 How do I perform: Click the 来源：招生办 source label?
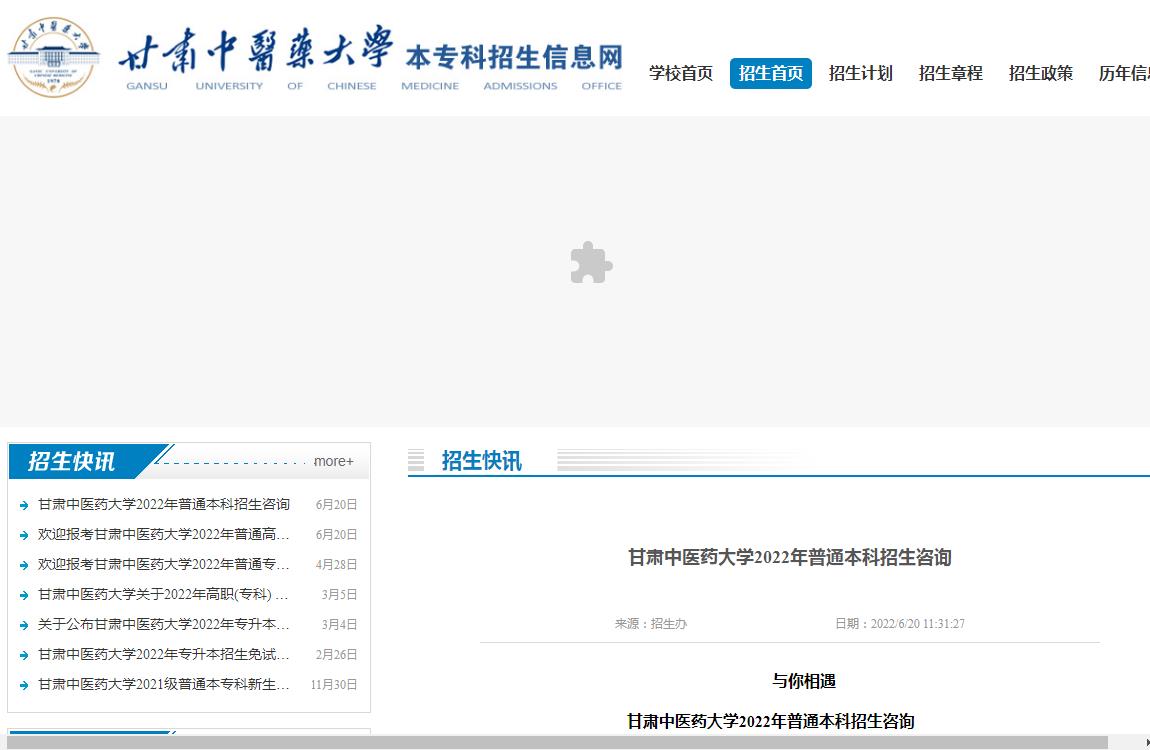[x=651, y=624]
